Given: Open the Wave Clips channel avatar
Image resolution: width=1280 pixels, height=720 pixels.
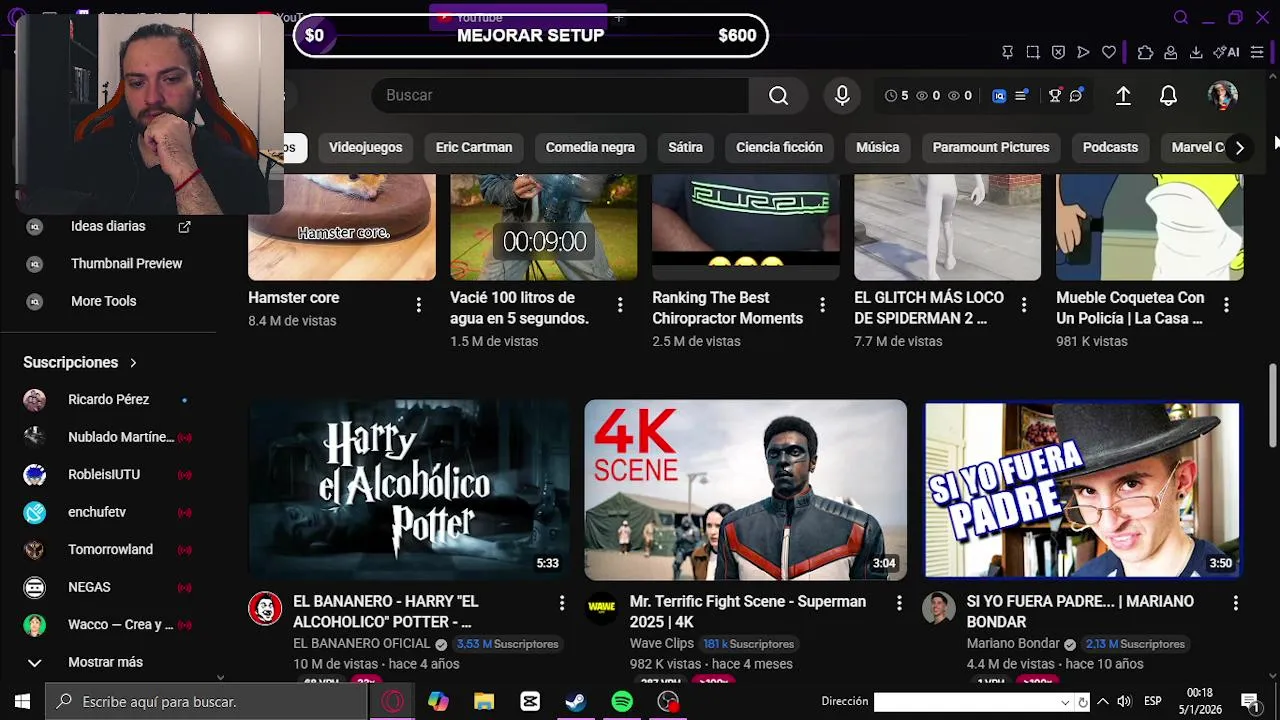Looking at the screenshot, I should [x=601, y=608].
